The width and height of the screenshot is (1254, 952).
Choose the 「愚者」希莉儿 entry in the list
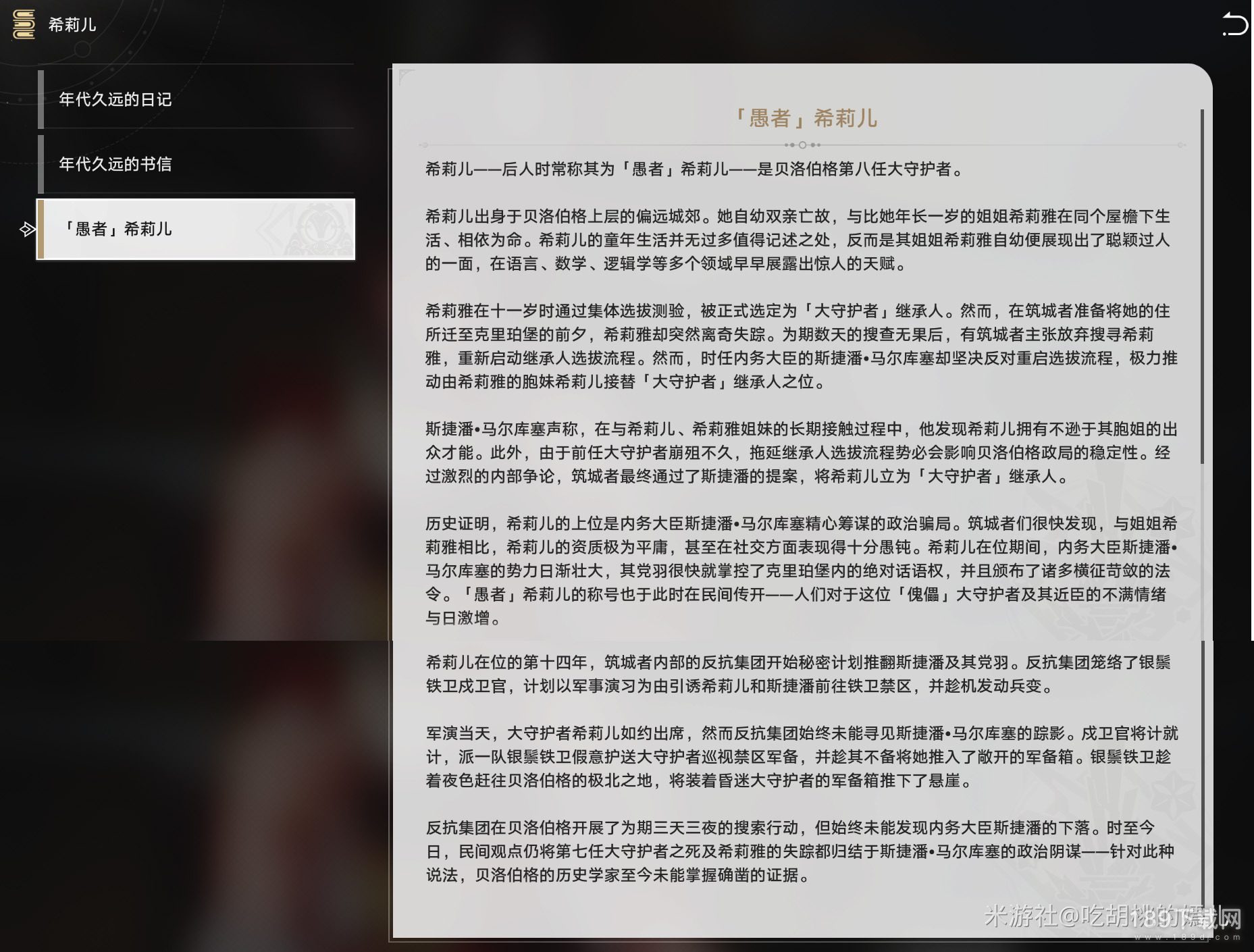pos(196,229)
